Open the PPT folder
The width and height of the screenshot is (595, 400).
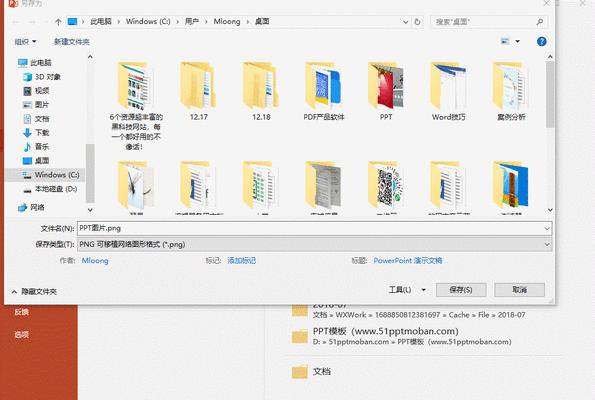pos(386,91)
